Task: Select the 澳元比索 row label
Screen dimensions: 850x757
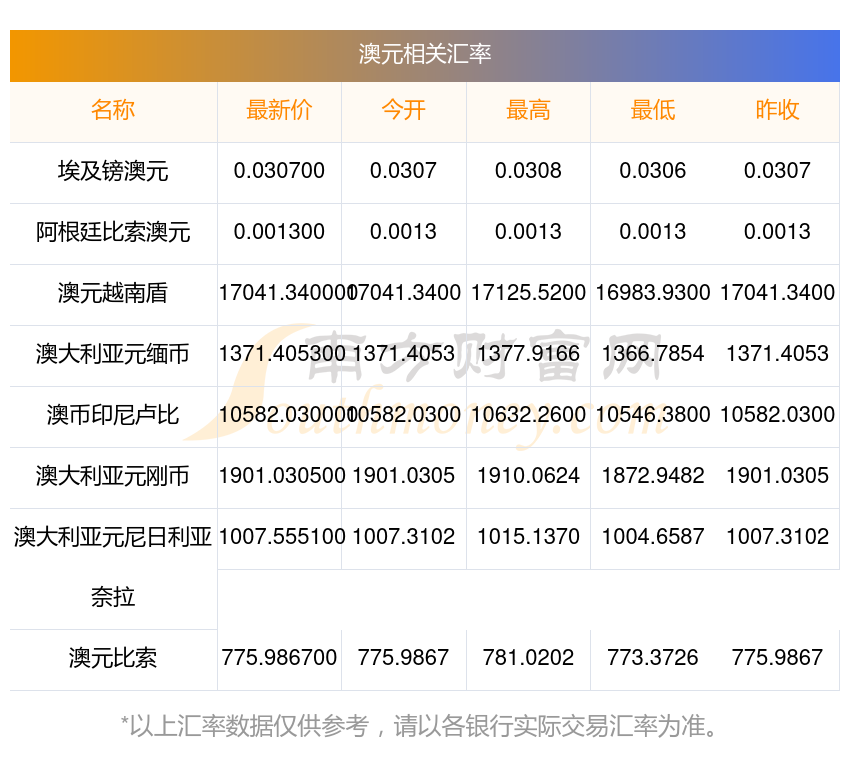Action: tap(113, 658)
